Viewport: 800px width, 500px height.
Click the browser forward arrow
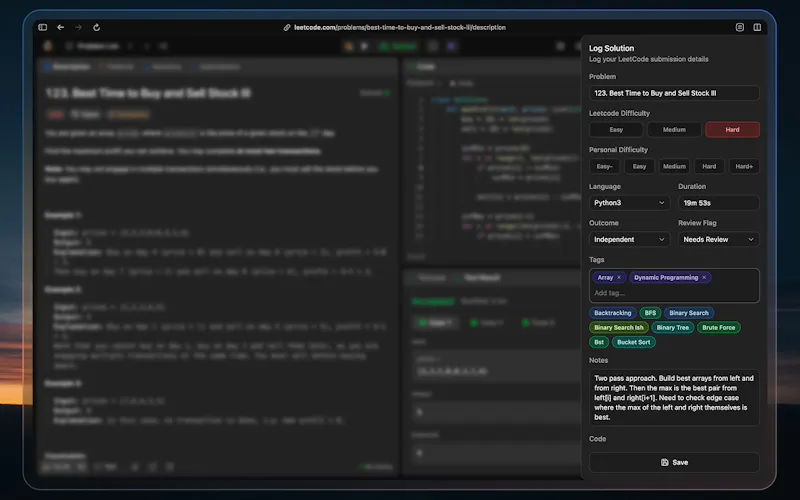(x=79, y=27)
